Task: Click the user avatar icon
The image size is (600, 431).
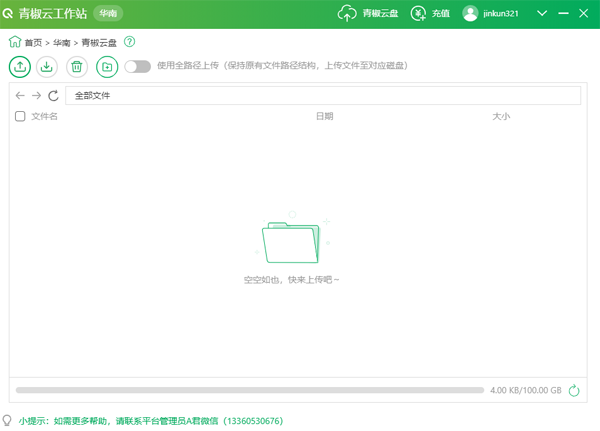Action: click(470, 14)
